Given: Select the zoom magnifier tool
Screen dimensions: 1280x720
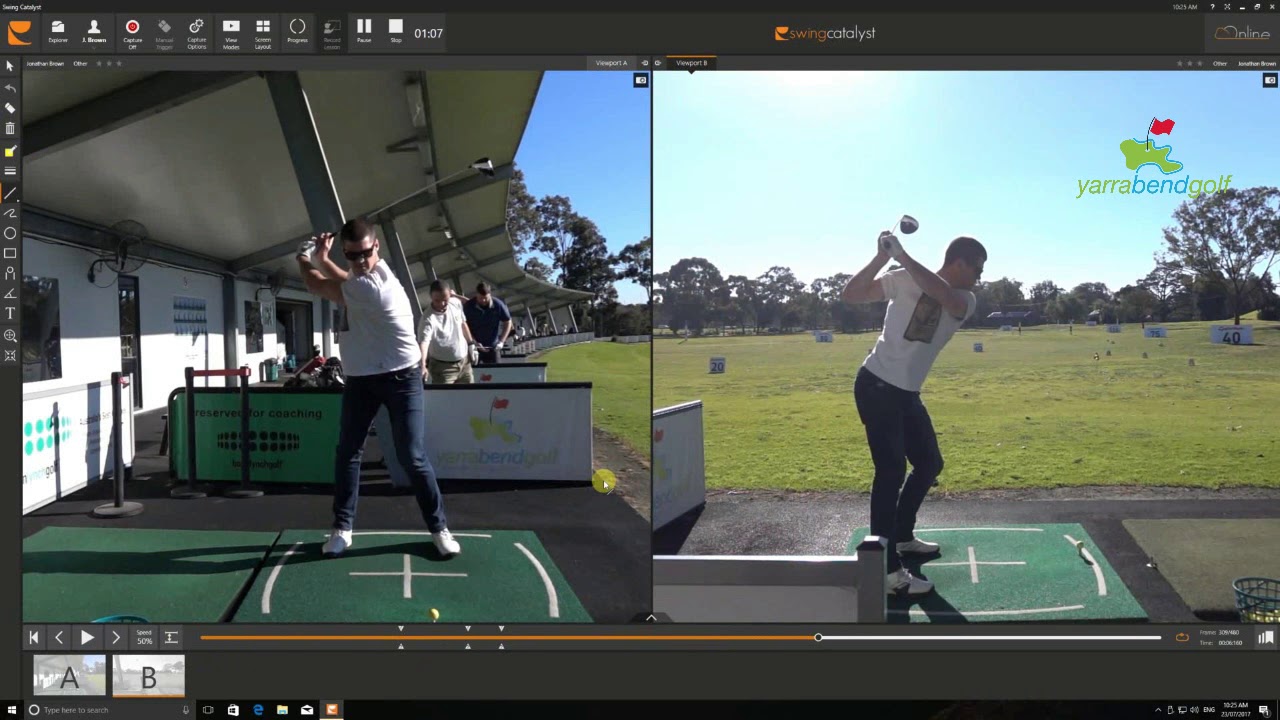Looking at the screenshot, I should click(x=10, y=335).
